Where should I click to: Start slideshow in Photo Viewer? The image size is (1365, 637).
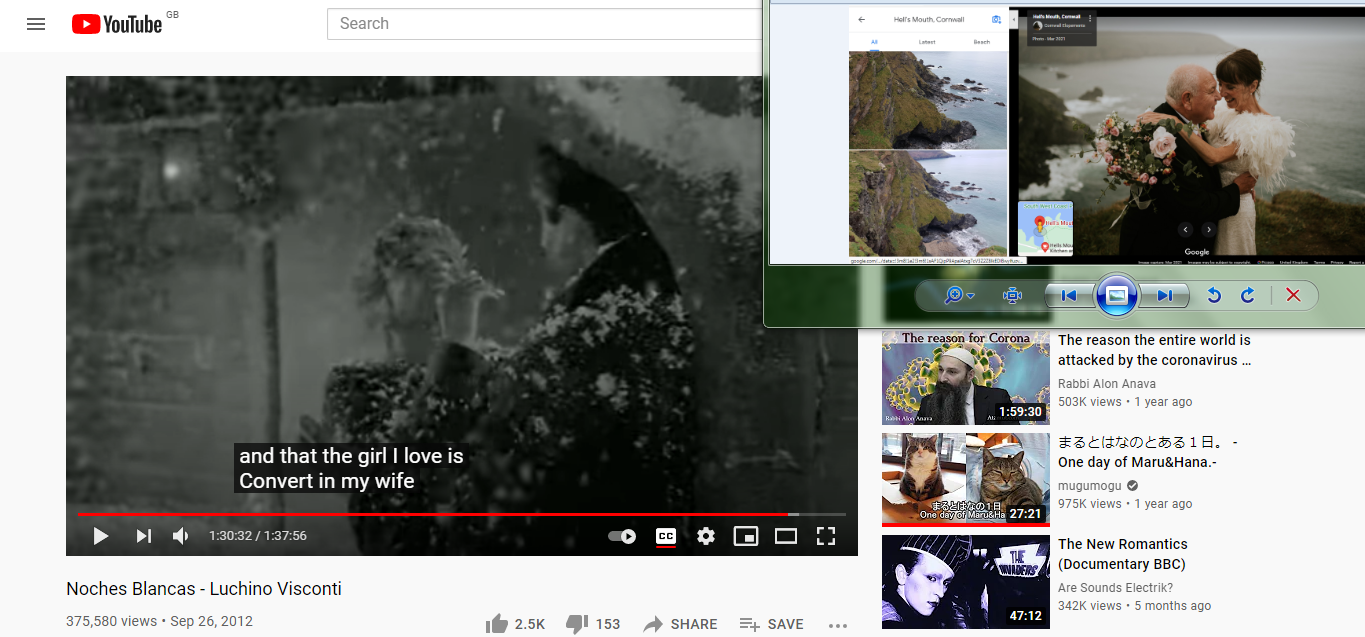(1117, 296)
